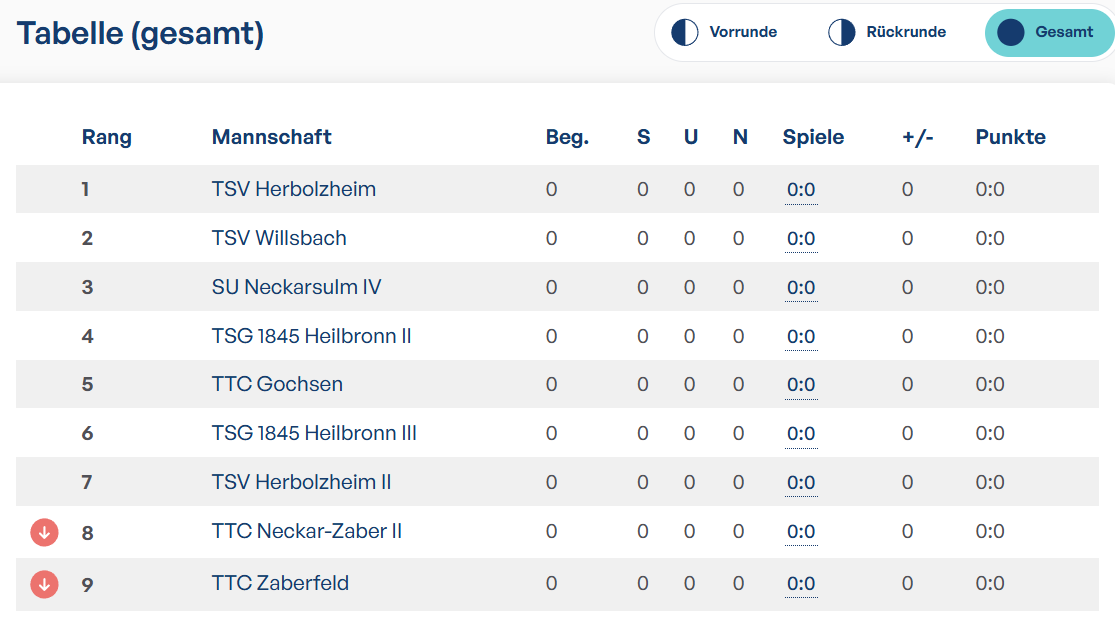
Task: Open TSV Herbolzheim II team link
Action: (x=302, y=482)
